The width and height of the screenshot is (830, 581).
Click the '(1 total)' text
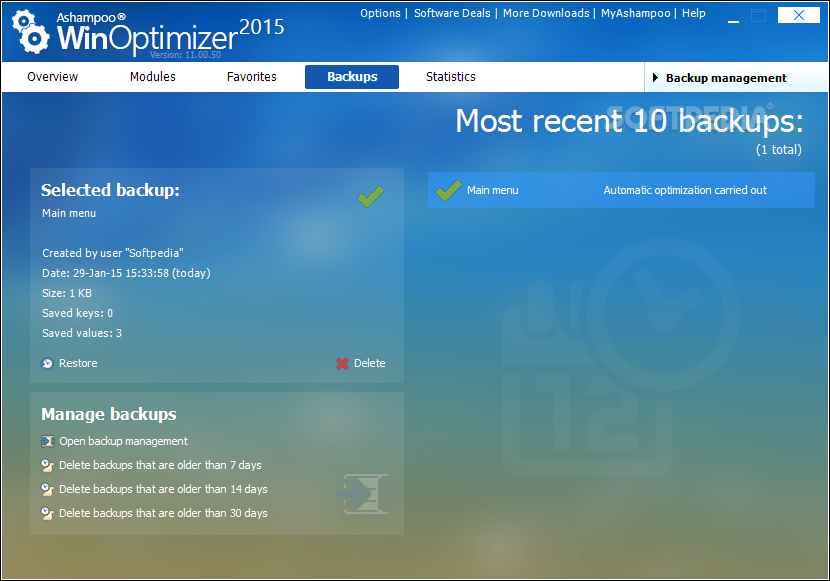point(779,150)
